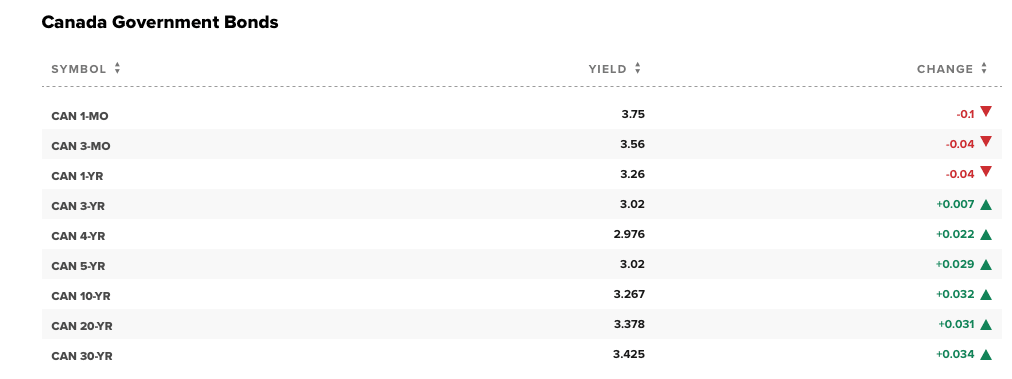This screenshot has width=1012, height=379.
Task: Click green up triangle on CAN 30-YR row
Action: 986,354
